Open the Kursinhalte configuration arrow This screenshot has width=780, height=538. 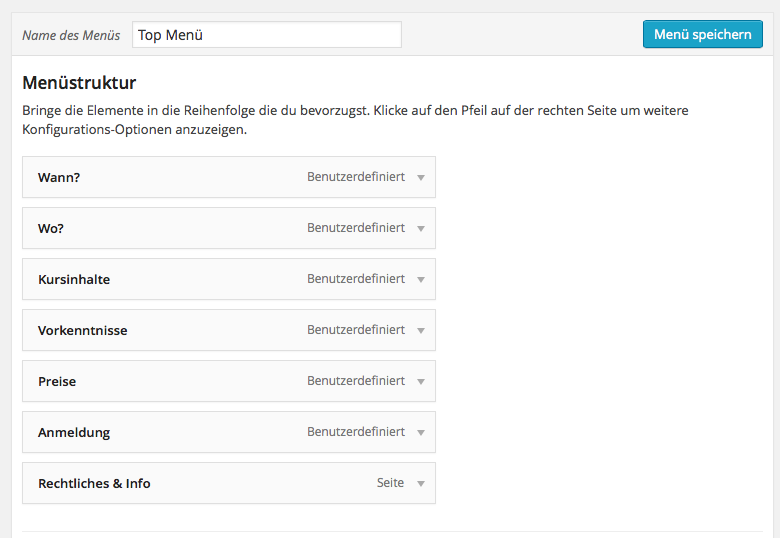point(421,279)
